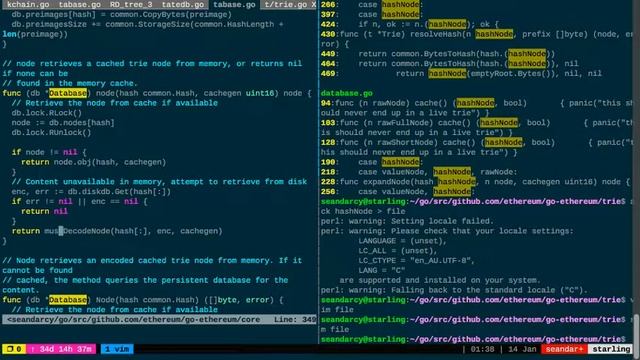
Task: Click comment '// node retrieves a cached trie node'
Action: 152,64
